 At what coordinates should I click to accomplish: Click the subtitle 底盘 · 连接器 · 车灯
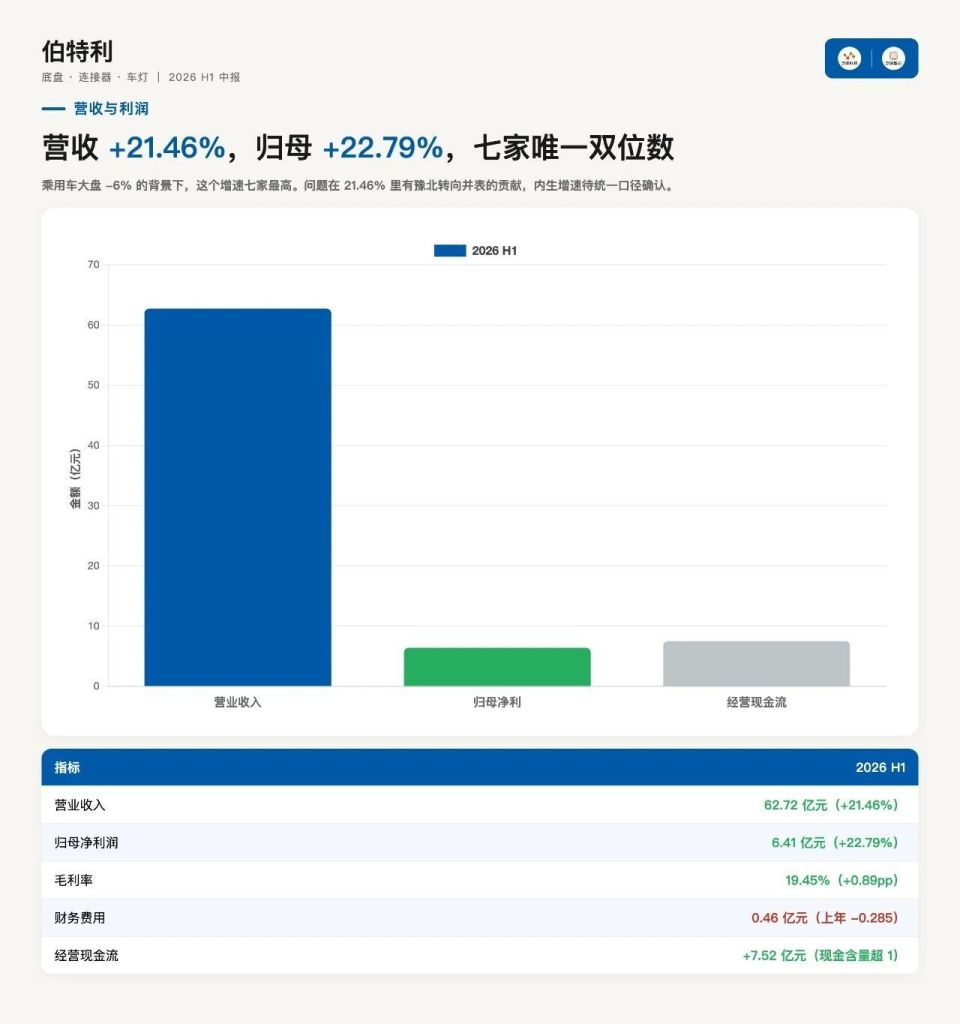[95, 77]
